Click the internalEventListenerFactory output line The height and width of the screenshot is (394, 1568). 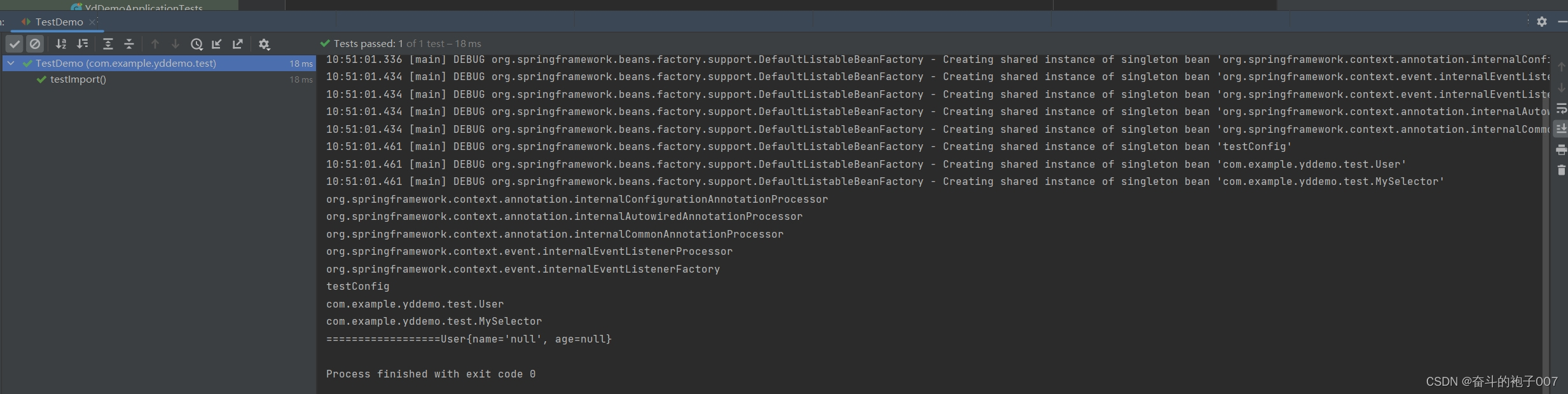pyautogui.click(x=523, y=269)
